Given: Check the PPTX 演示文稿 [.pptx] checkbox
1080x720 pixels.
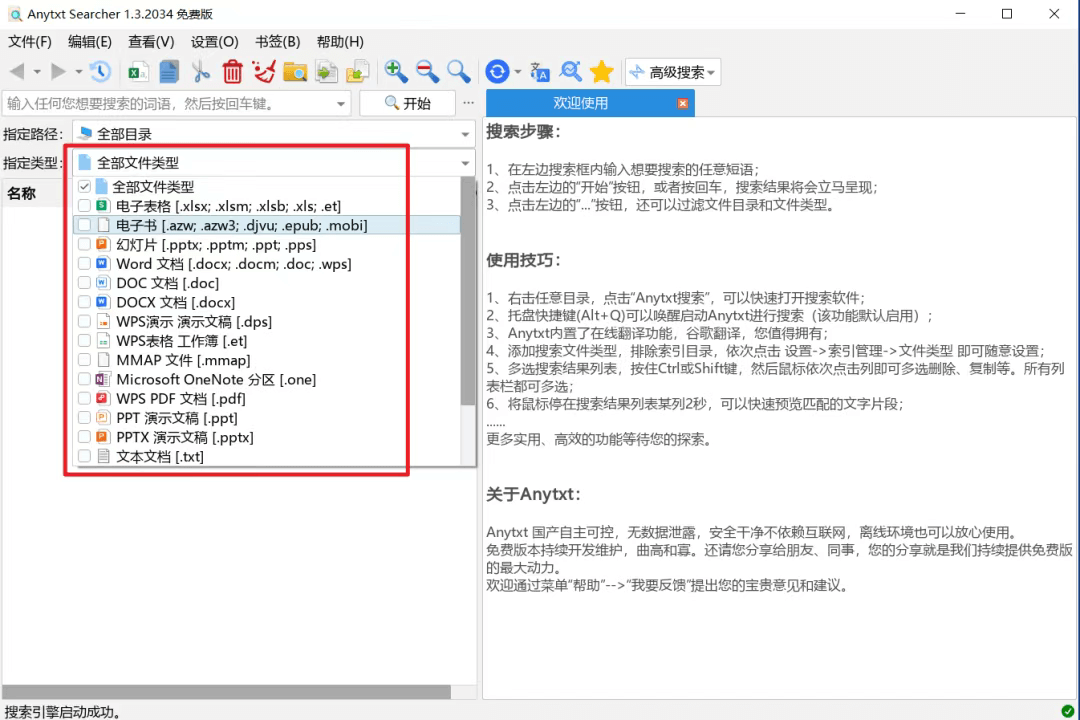Looking at the screenshot, I should tap(84, 438).
